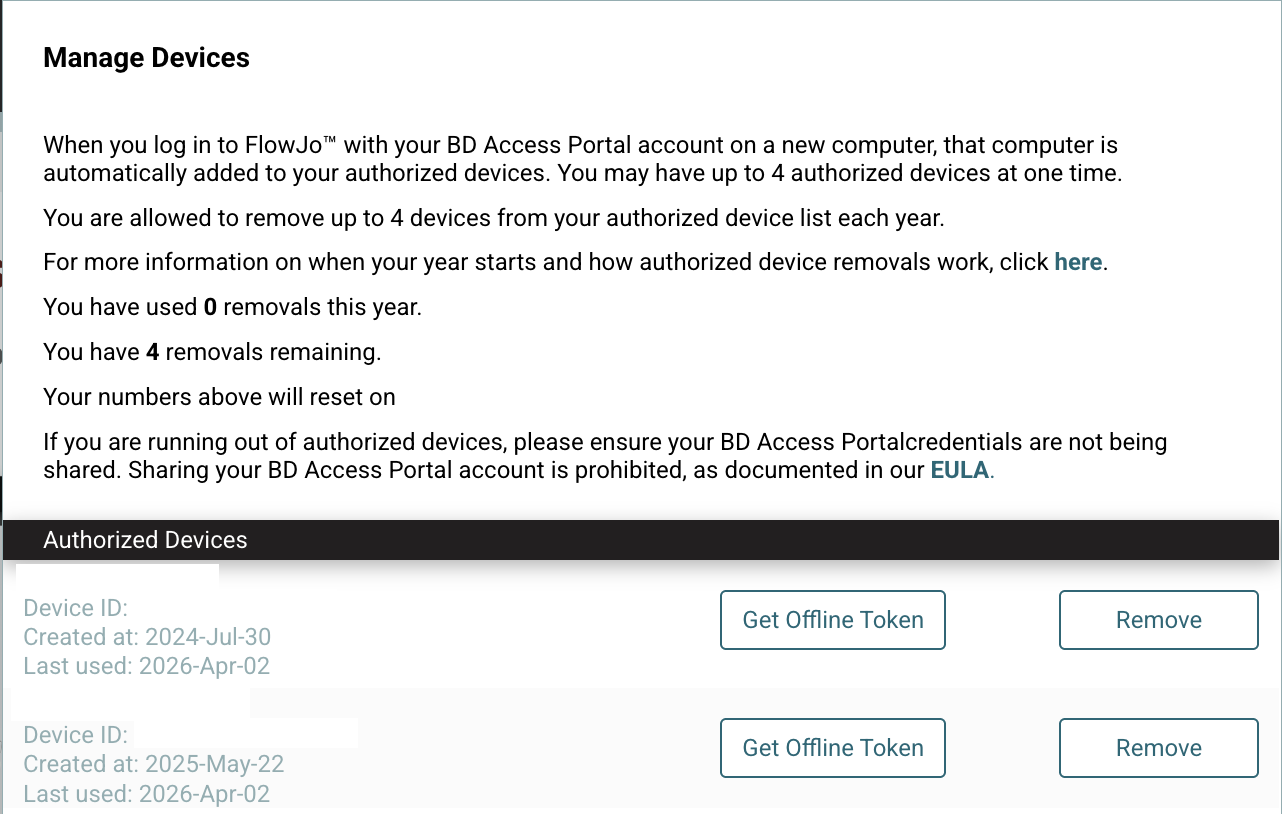Click "Your numbers above will reset on" text

pos(219,397)
